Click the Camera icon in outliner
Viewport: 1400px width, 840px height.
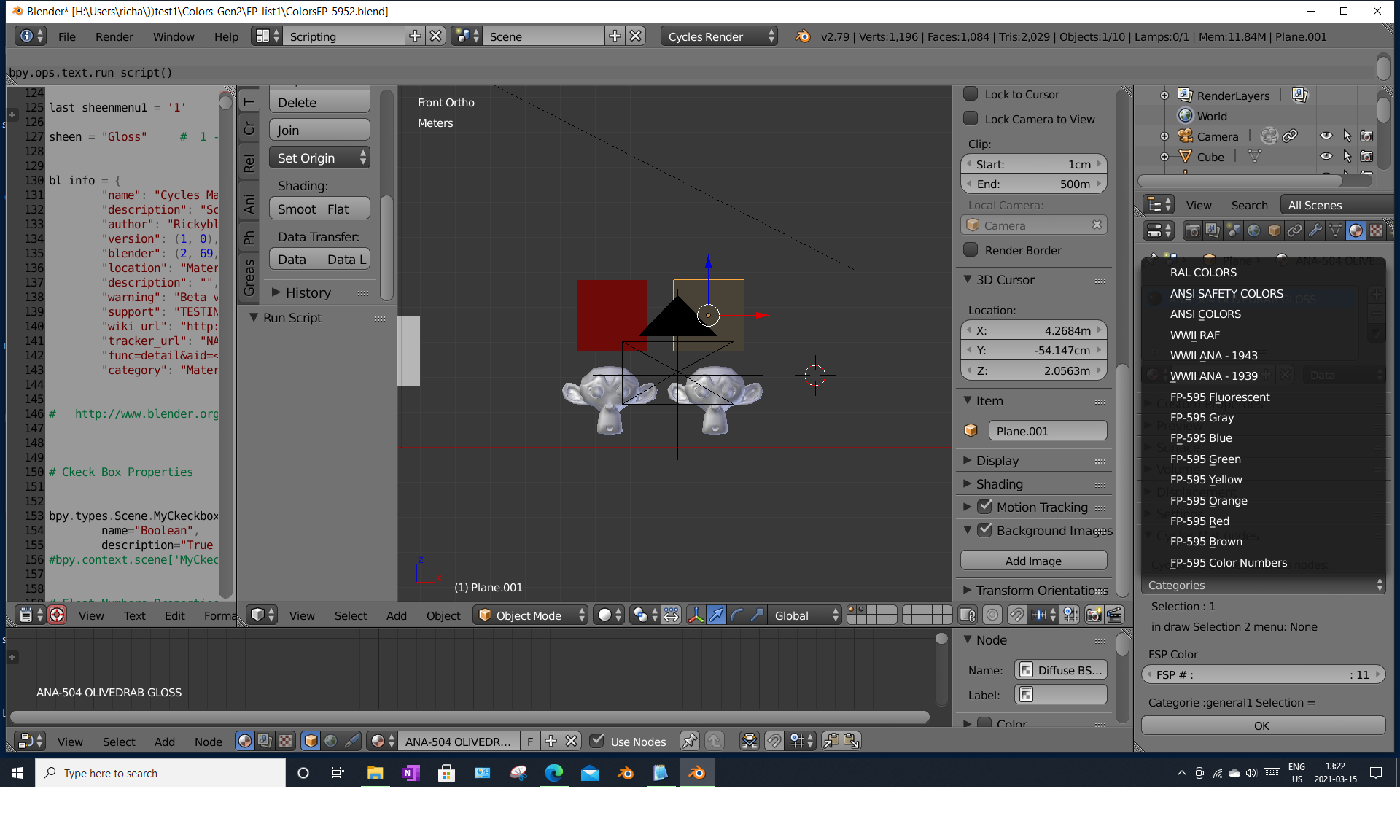click(1183, 136)
